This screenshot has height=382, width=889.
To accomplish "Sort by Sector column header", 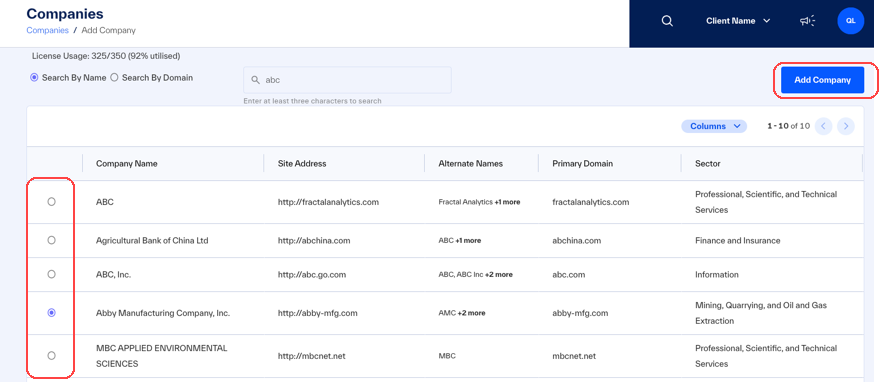I will (708, 163).
